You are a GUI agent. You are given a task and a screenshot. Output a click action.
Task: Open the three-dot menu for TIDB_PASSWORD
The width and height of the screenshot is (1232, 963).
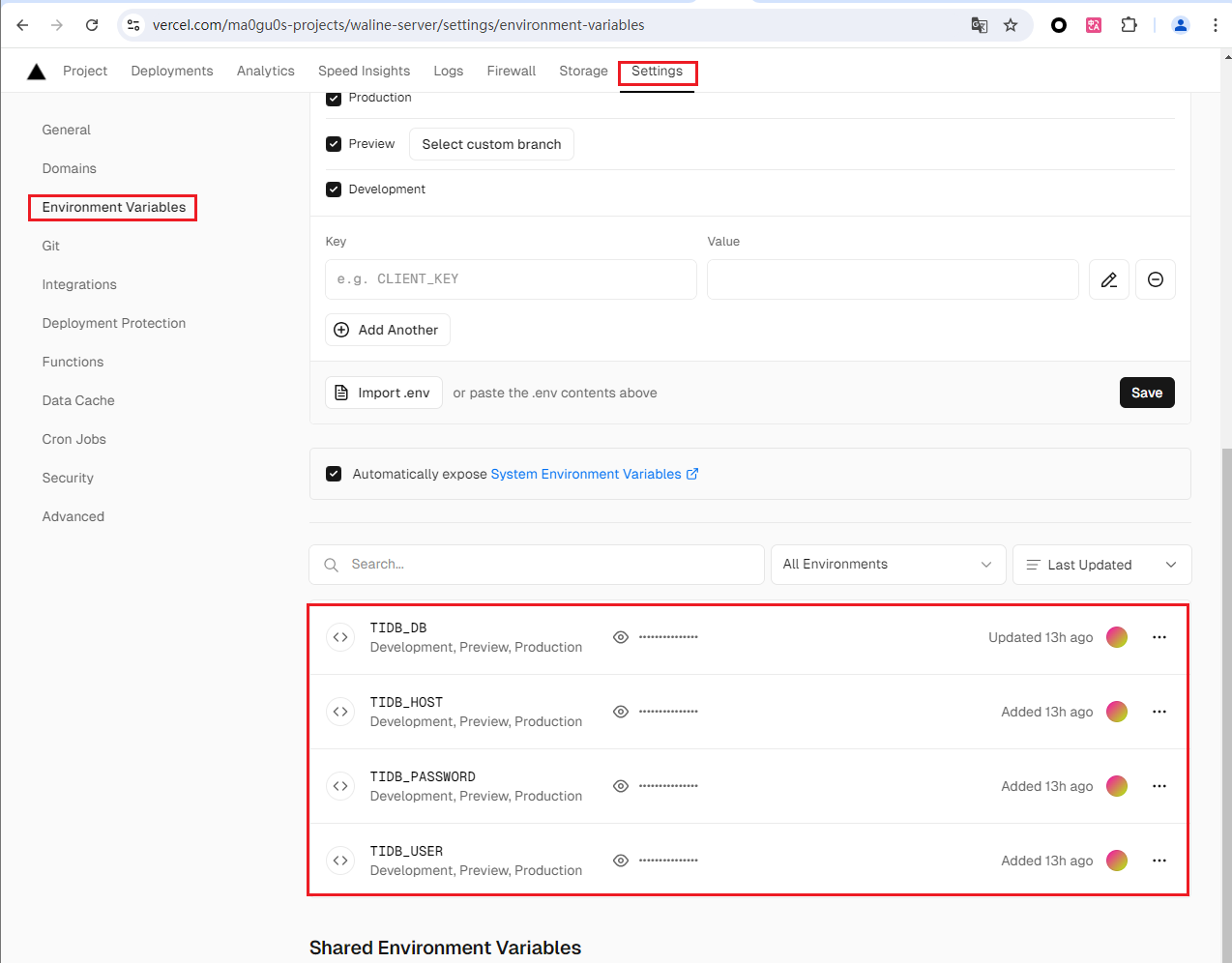pyautogui.click(x=1159, y=786)
